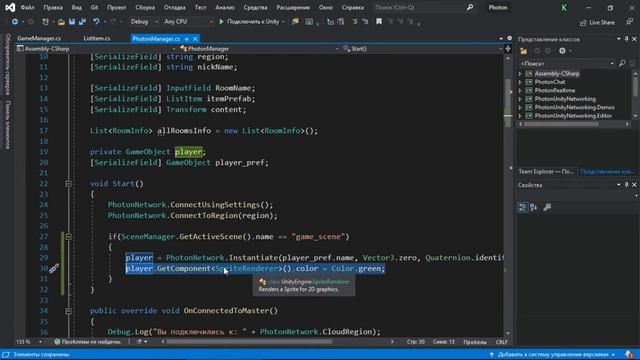The image size is (640, 360).
Task: Open the Отладка menu
Action: (x=174, y=7)
